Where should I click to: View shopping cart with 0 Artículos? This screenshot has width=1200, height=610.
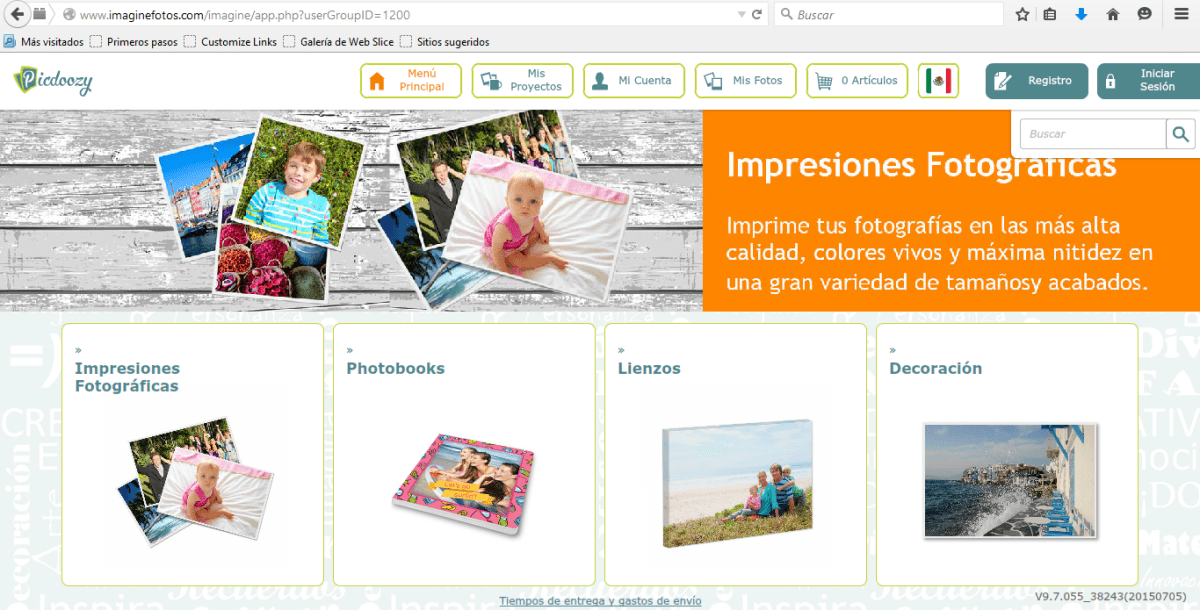pyautogui.click(x=858, y=81)
